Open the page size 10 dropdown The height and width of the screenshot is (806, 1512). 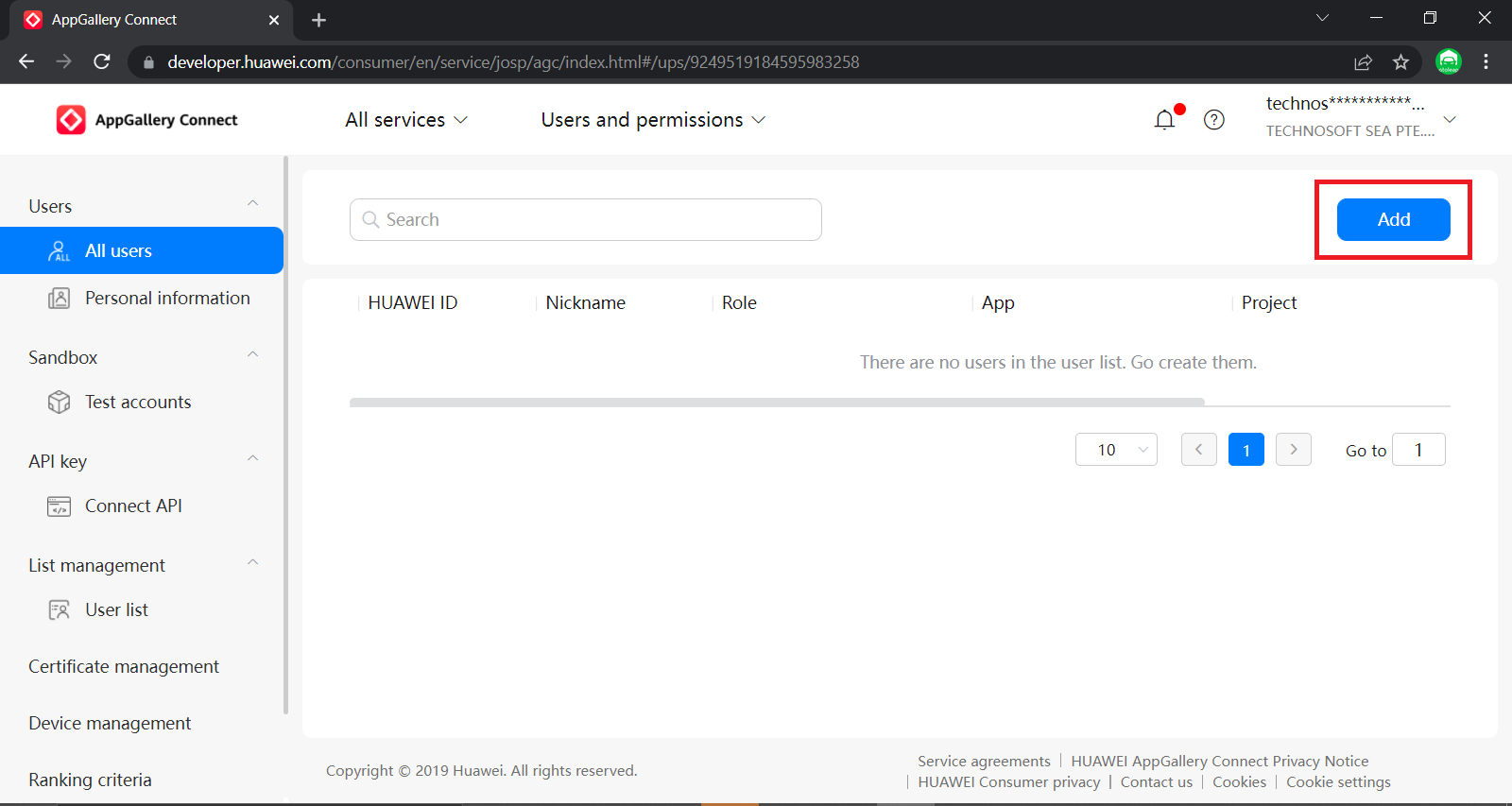click(1116, 450)
